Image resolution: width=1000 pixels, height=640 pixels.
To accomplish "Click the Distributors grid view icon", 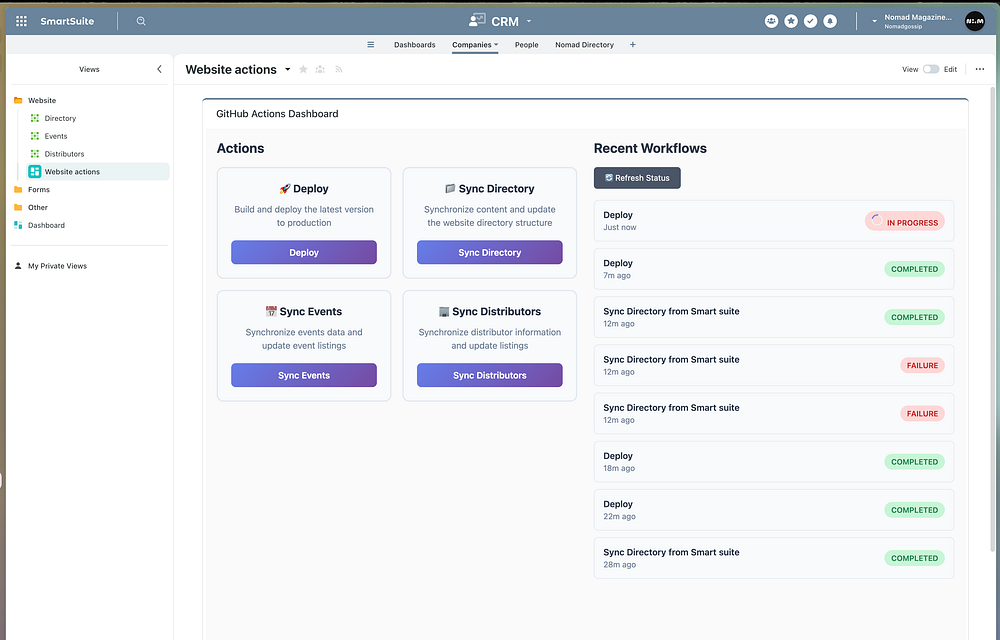I will pyautogui.click(x=35, y=154).
